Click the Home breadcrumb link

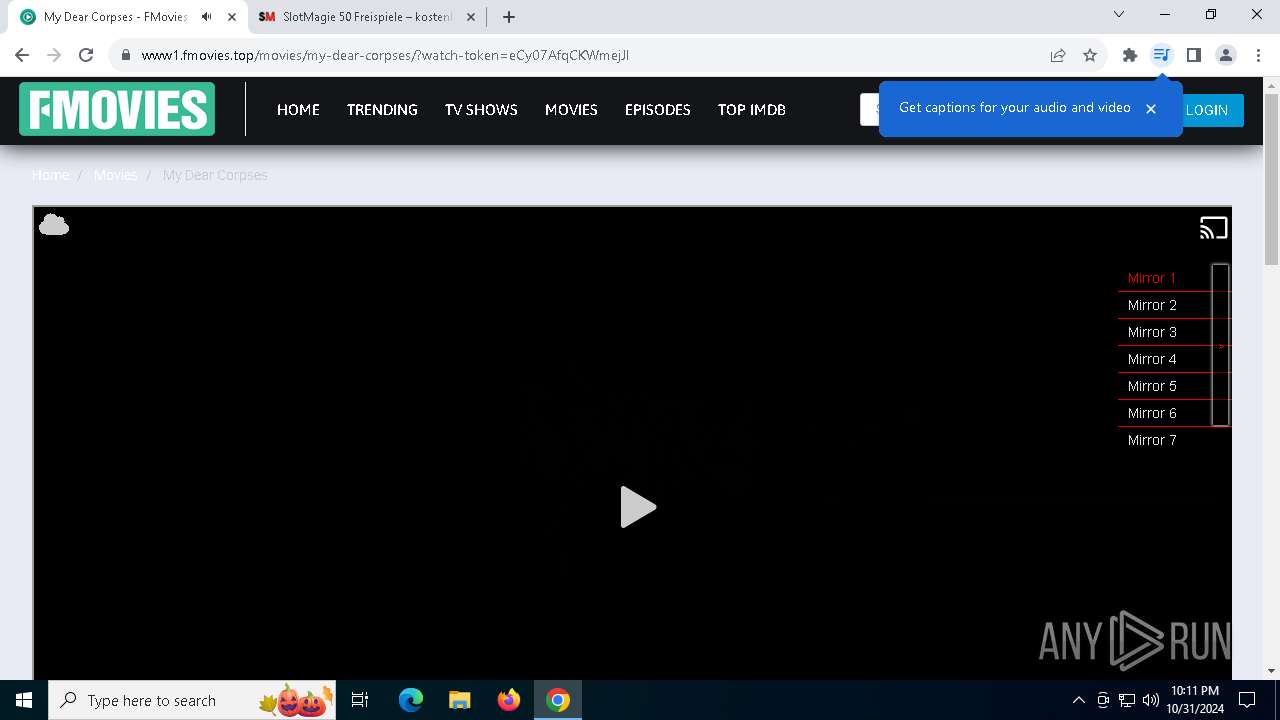51,175
